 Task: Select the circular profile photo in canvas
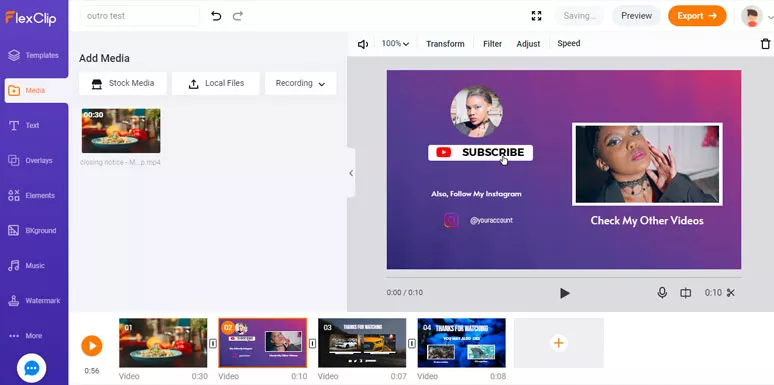476,112
